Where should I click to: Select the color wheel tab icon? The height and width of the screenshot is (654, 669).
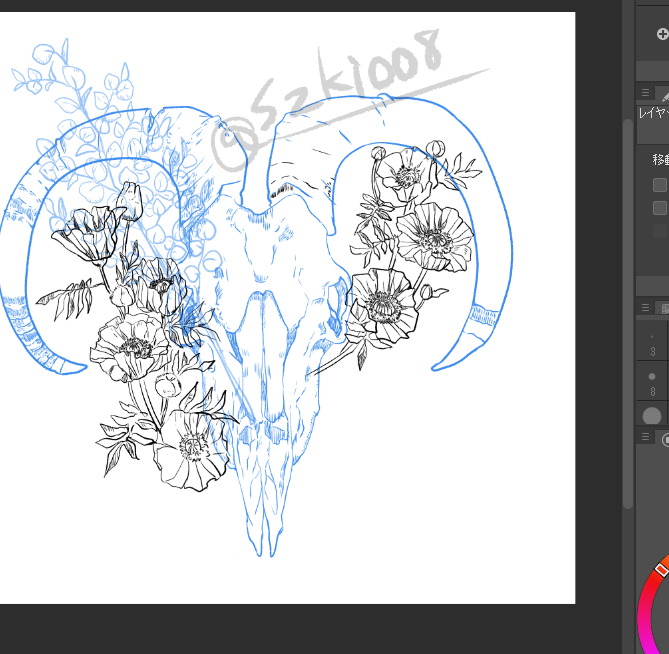coord(665,439)
